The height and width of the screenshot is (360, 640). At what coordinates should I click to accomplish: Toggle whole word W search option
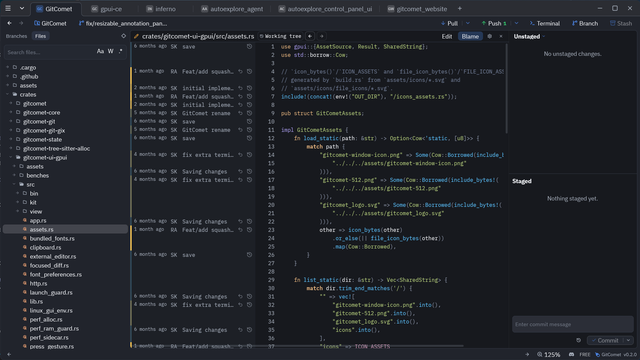pos(111,51)
